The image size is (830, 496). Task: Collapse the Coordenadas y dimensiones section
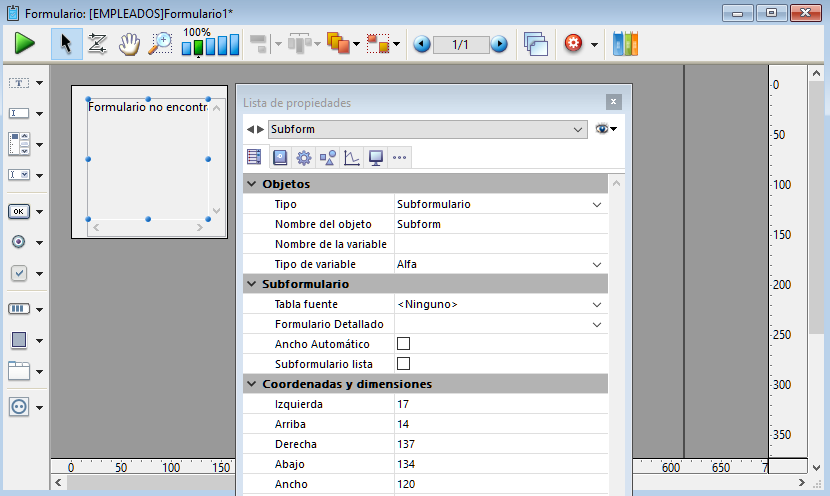click(250, 384)
